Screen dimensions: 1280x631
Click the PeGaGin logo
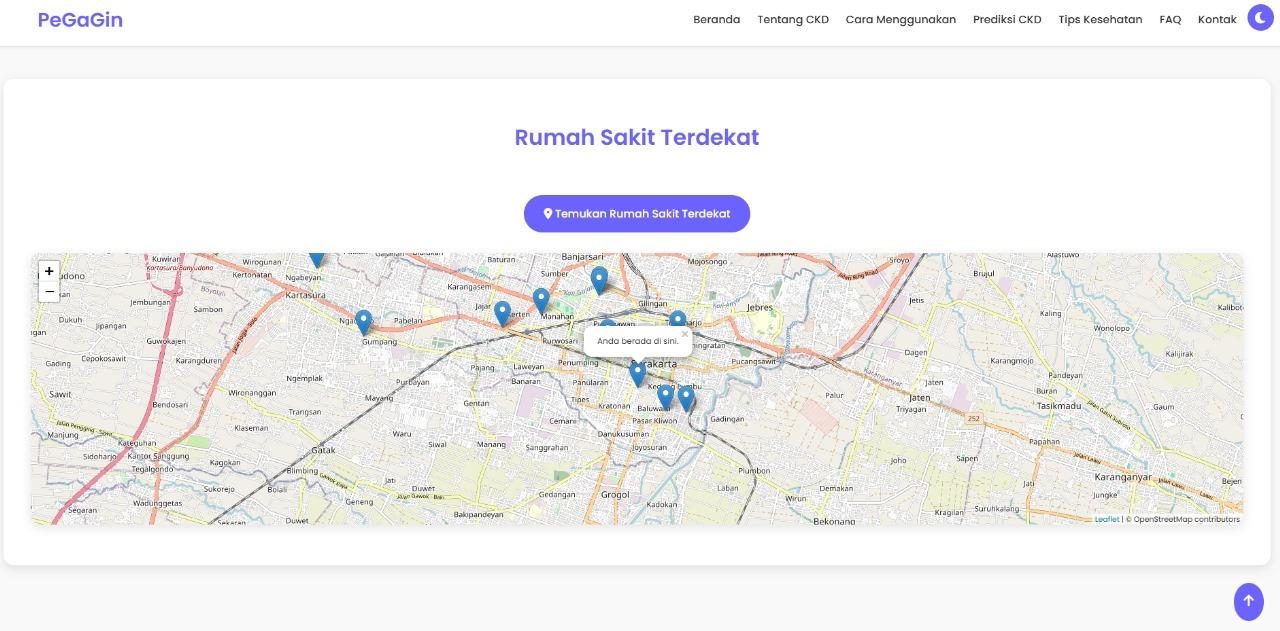pyautogui.click(x=80, y=19)
